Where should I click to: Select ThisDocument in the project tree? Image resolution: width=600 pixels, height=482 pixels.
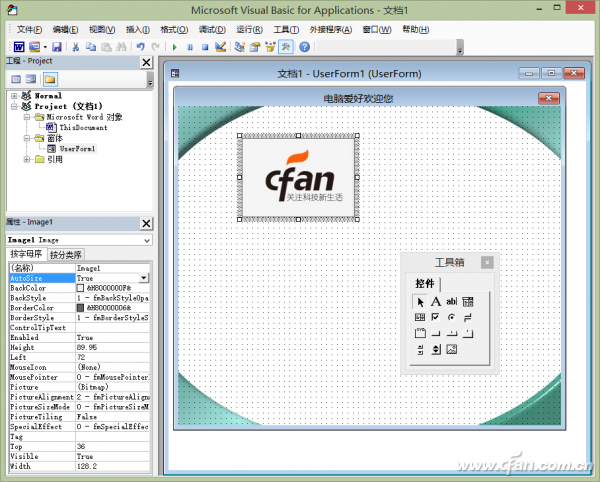click(x=83, y=127)
